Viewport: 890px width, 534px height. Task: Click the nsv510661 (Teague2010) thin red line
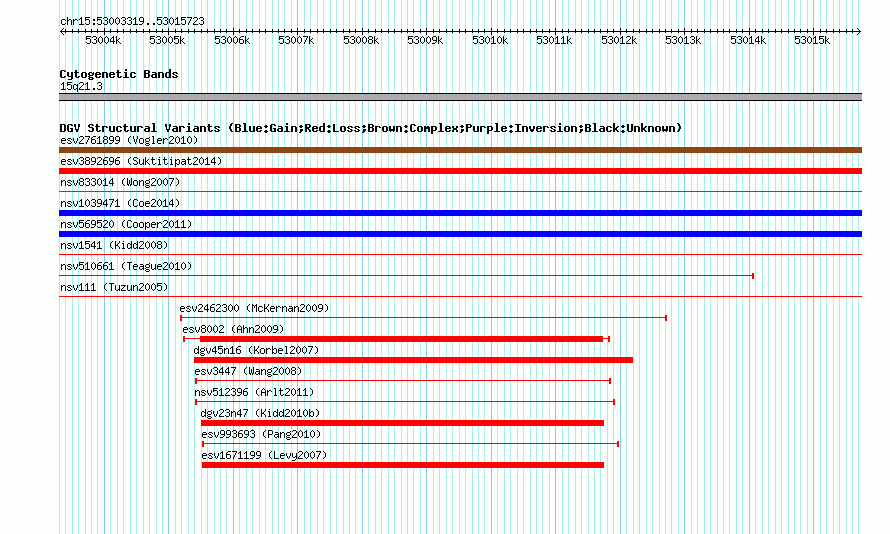pyautogui.click(x=406, y=276)
